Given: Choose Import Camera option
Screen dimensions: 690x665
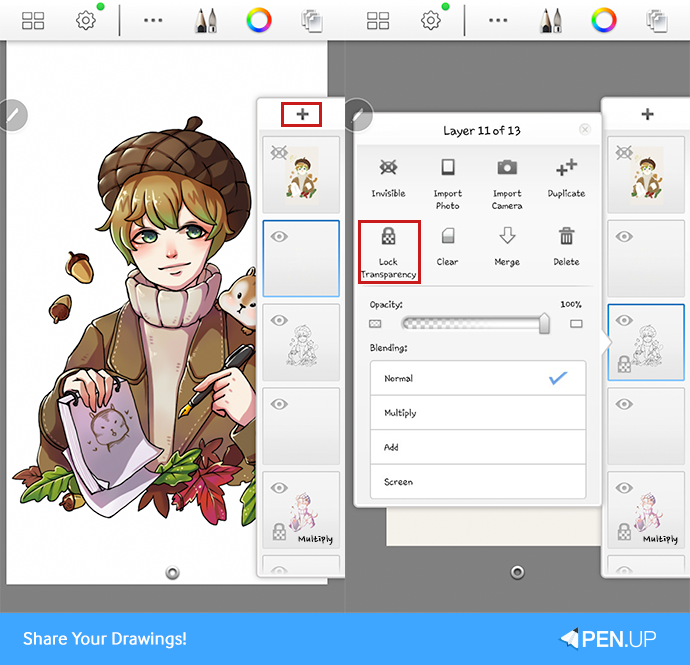Looking at the screenshot, I should (507, 184).
